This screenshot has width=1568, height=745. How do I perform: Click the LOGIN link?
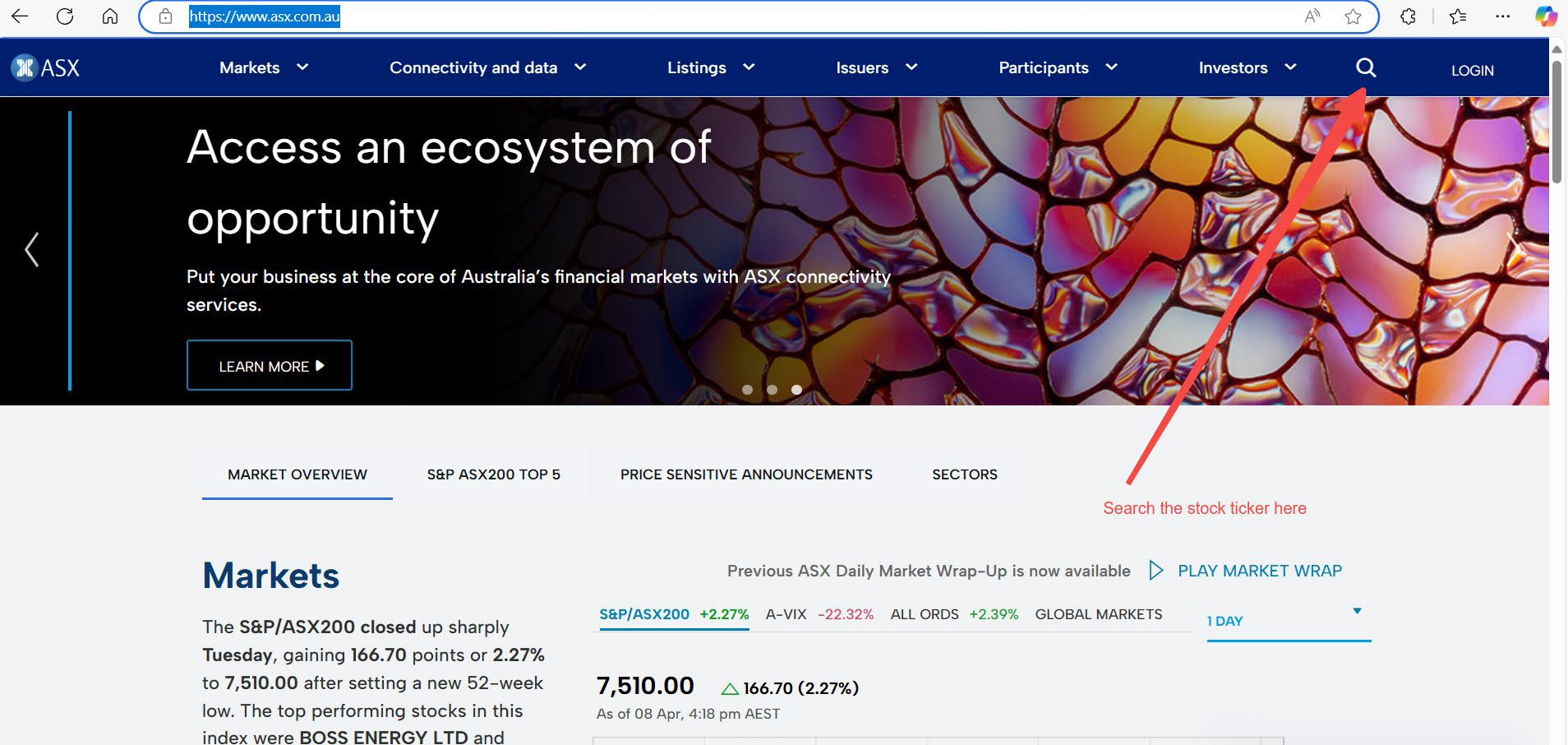pyautogui.click(x=1472, y=71)
